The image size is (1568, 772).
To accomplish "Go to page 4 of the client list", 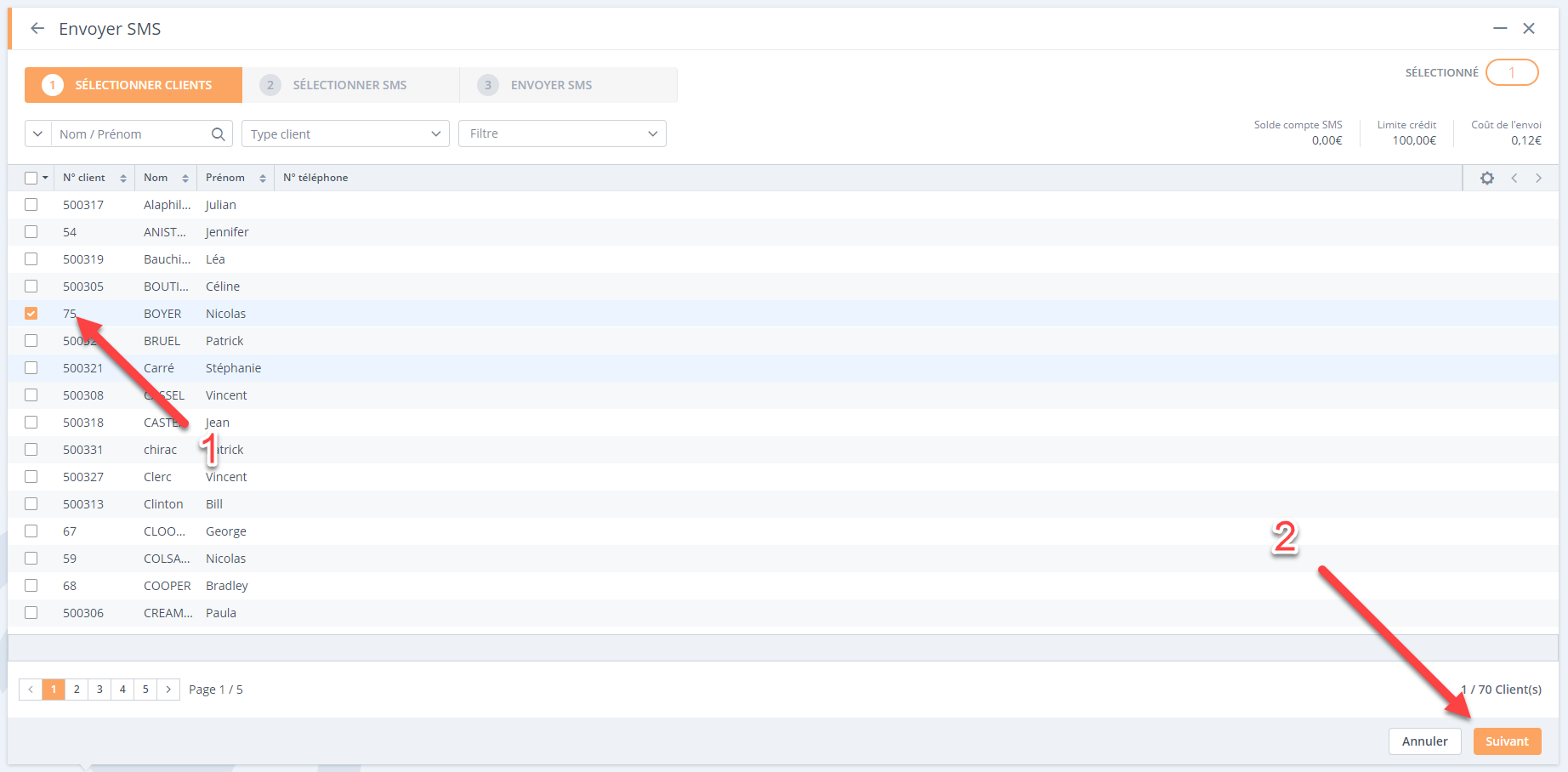I will click(122, 690).
